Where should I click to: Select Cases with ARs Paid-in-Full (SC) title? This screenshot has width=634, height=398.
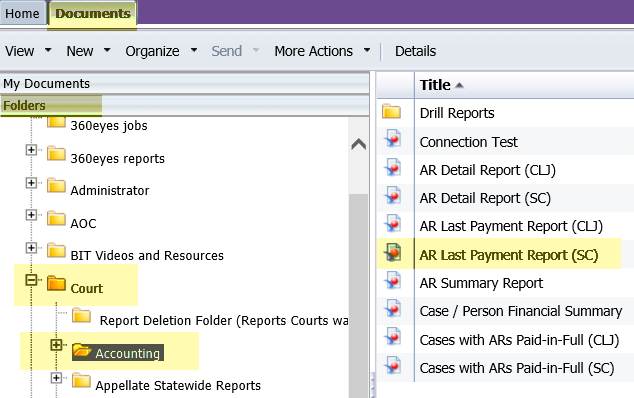click(x=517, y=368)
